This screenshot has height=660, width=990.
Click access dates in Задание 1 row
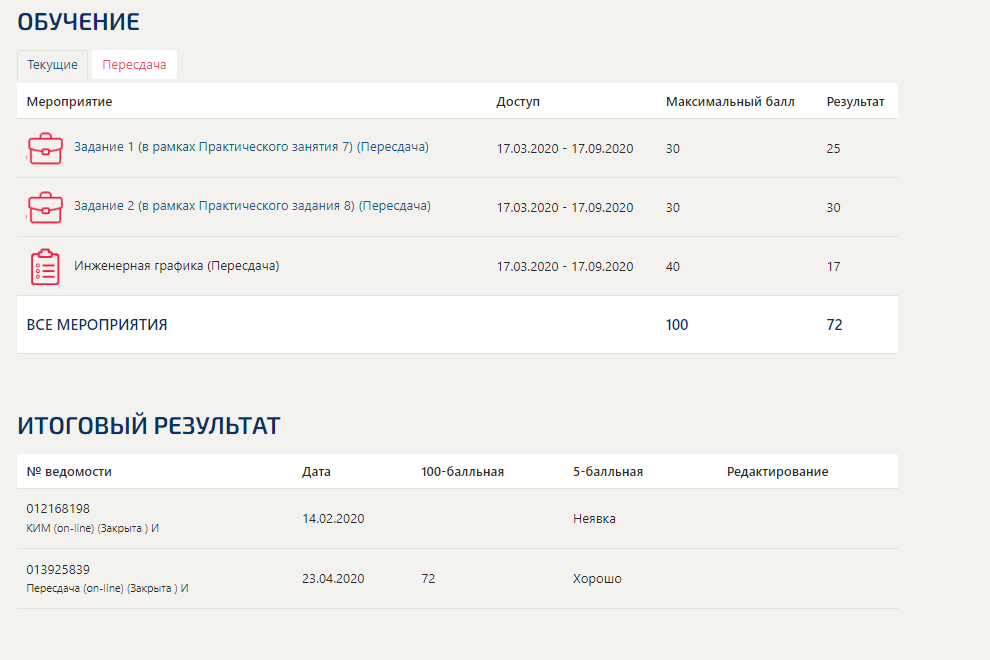click(565, 148)
